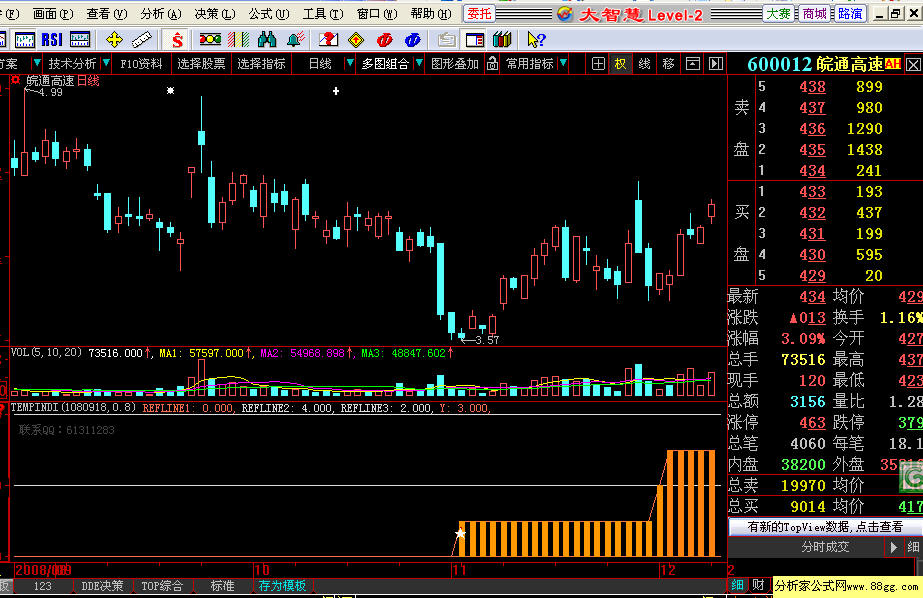Toggle the 线 line drawing button
The height and width of the screenshot is (598, 923).
pyautogui.click(x=645, y=64)
